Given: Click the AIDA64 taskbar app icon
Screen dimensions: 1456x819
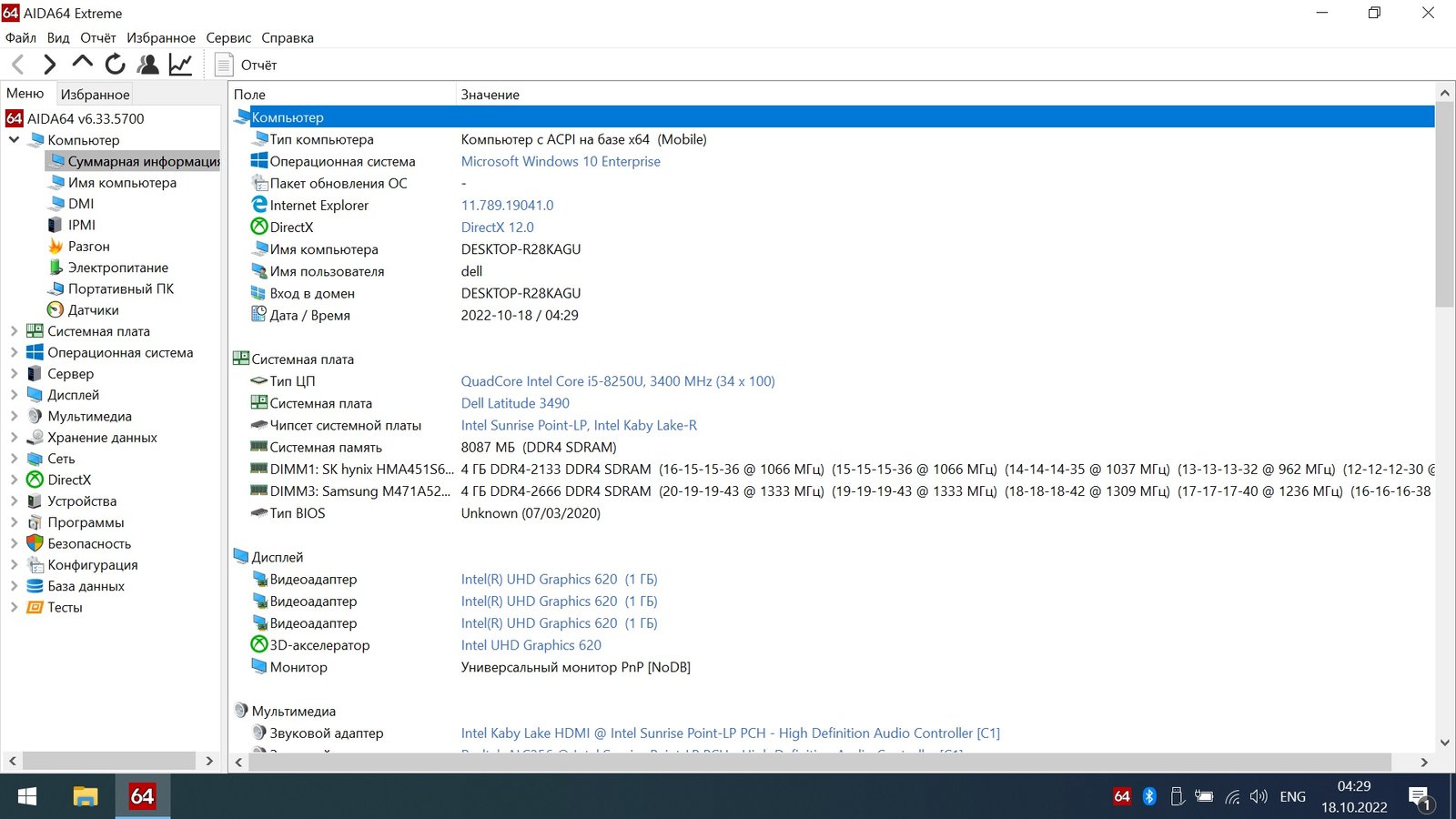Looking at the screenshot, I should 142,796.
